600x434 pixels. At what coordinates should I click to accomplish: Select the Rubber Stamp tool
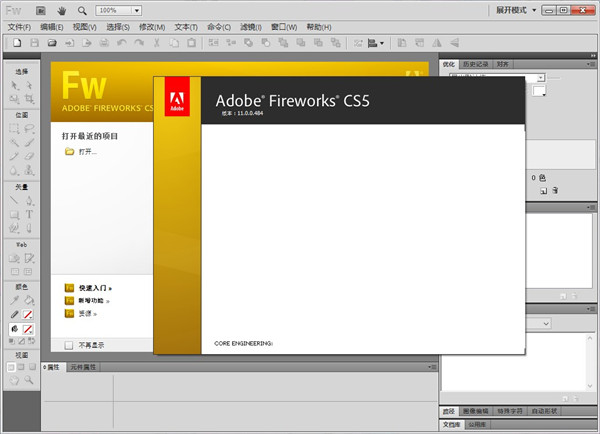[29, 170]
